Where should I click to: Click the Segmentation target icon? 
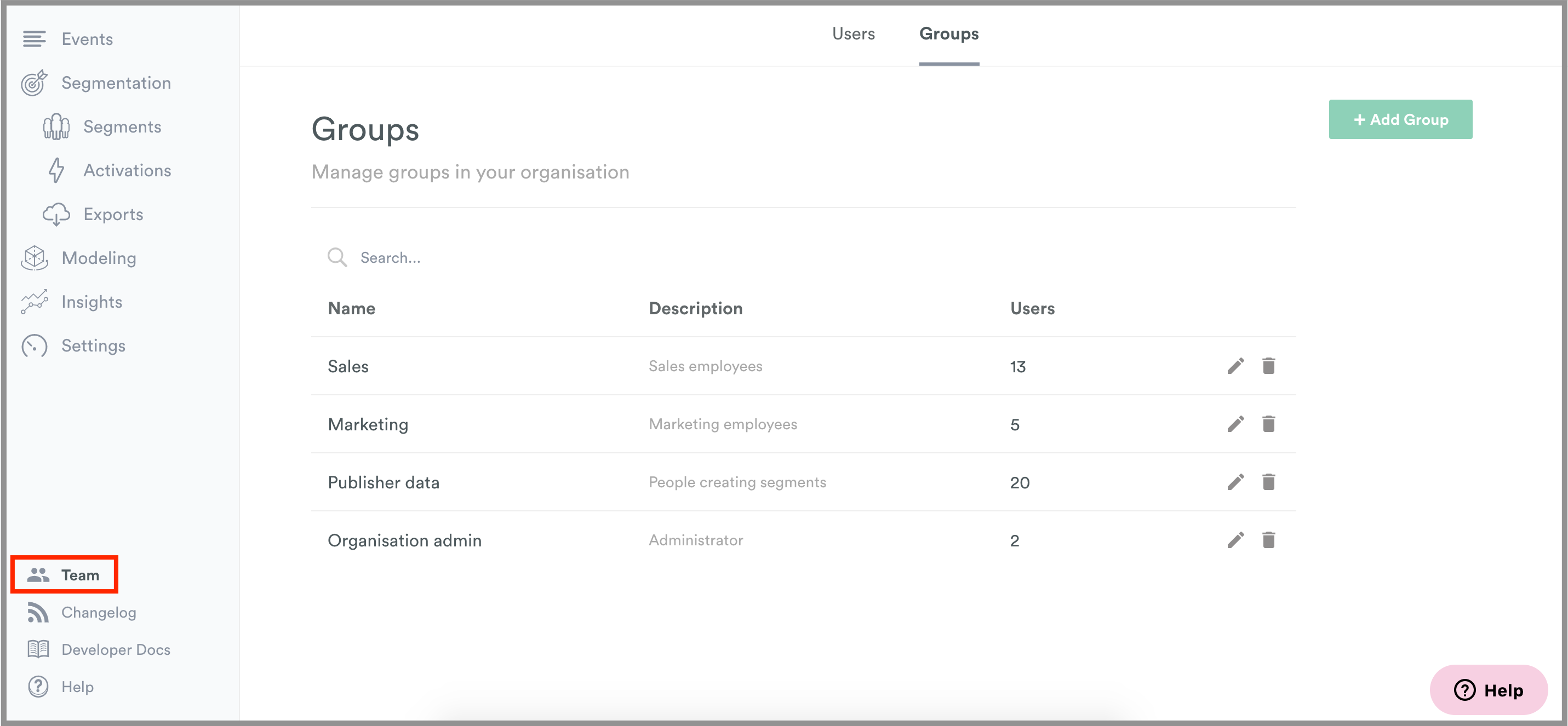[34, 83]
